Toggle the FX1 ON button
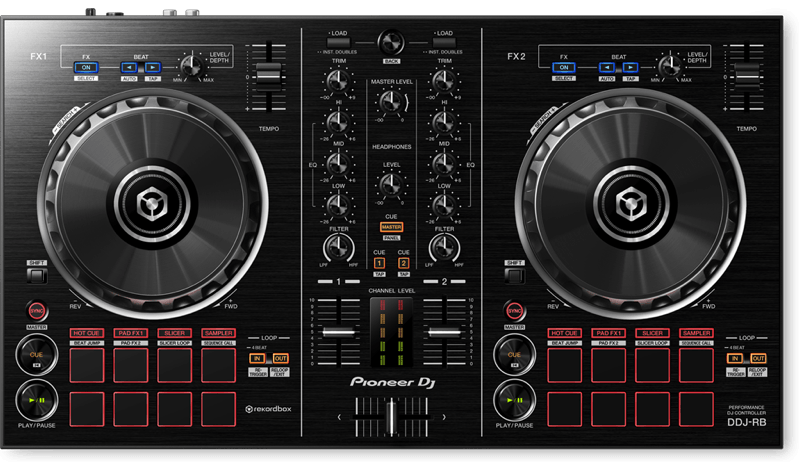The height and width of the screenshot is (475, 800). click(86, 67)
